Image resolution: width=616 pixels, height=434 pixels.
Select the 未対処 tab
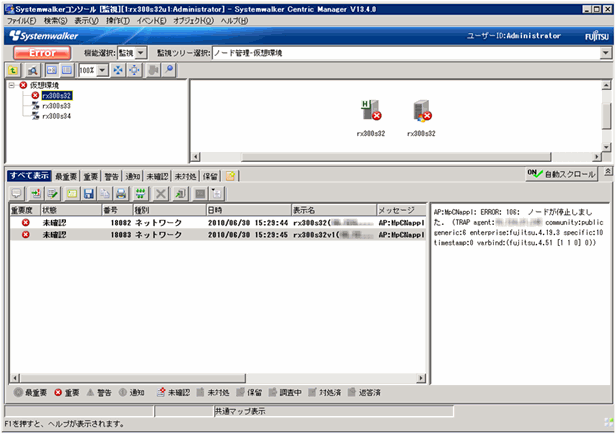[185, 176]
